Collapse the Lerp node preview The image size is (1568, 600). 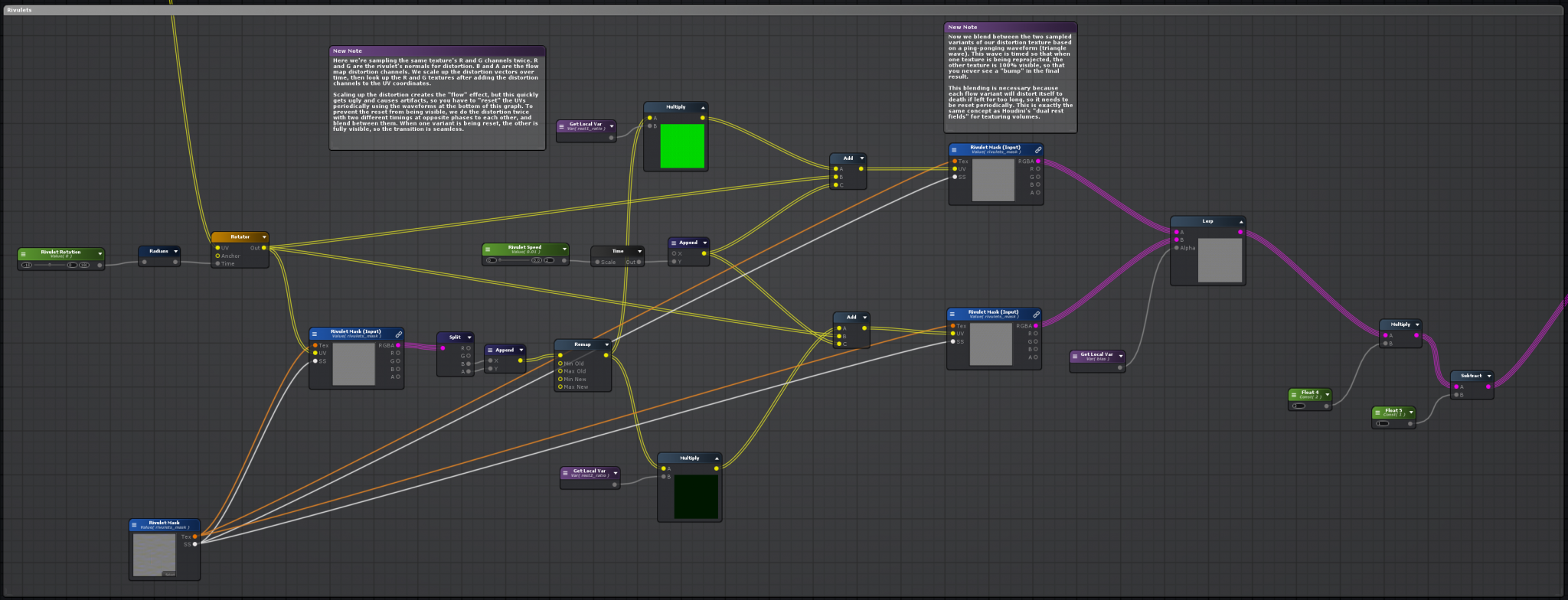pyautogui.click(x=1240, y=222)
